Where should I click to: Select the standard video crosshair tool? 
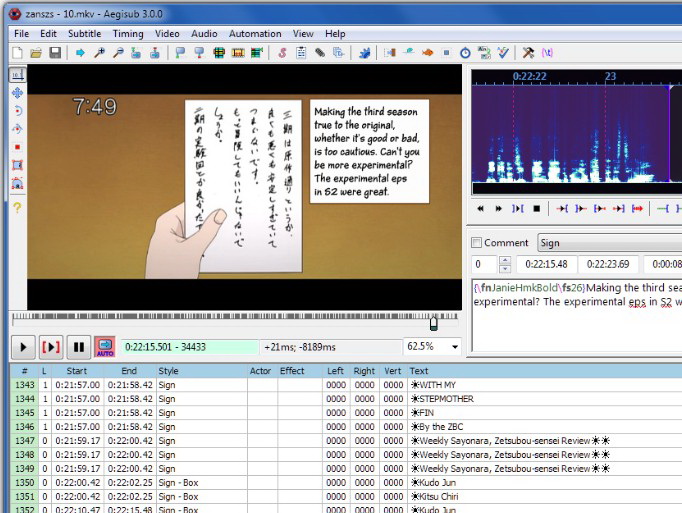click(x=17, y=75)
